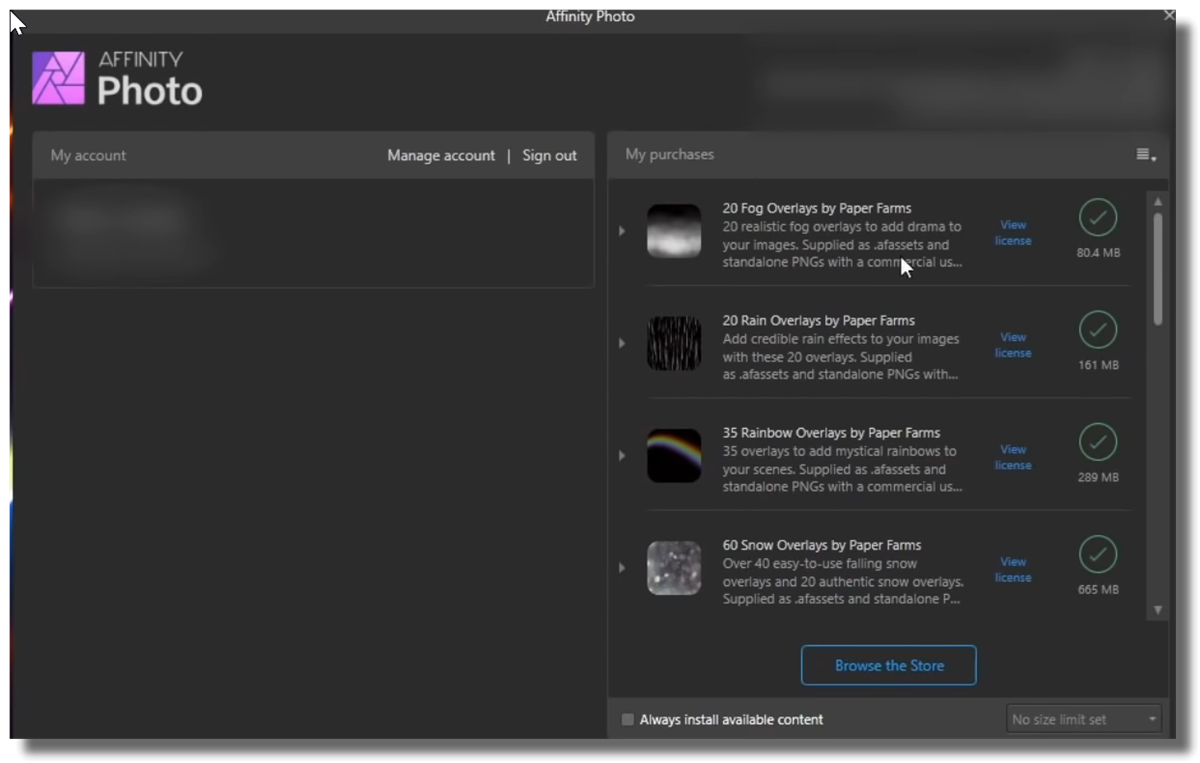The height and width of the screenshot is (763, 1200).
Task: Select the 20 Rain Overlays by Paper Farms title
Action: (819, 320)
